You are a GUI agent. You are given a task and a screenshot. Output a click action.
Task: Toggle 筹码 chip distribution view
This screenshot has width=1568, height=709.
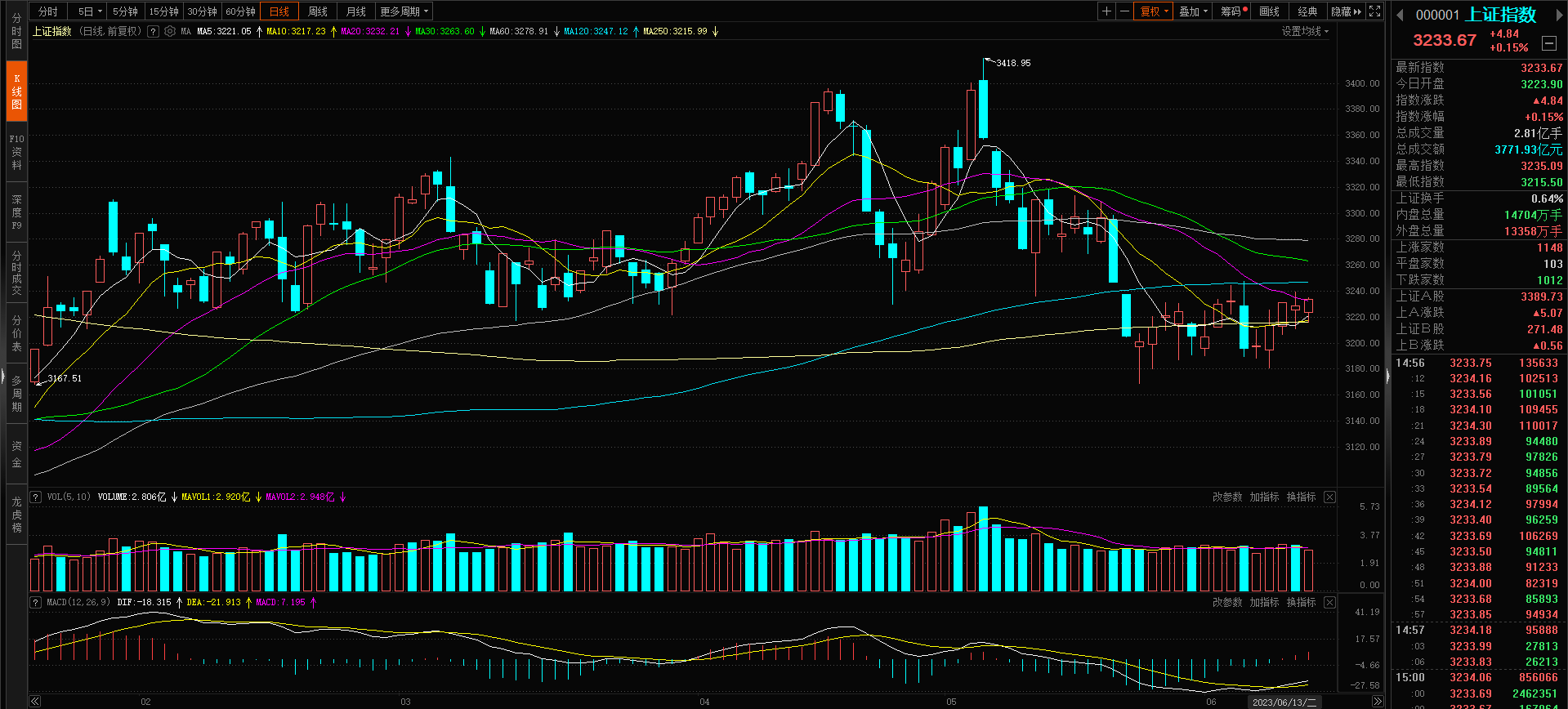tap(1233, 11)
